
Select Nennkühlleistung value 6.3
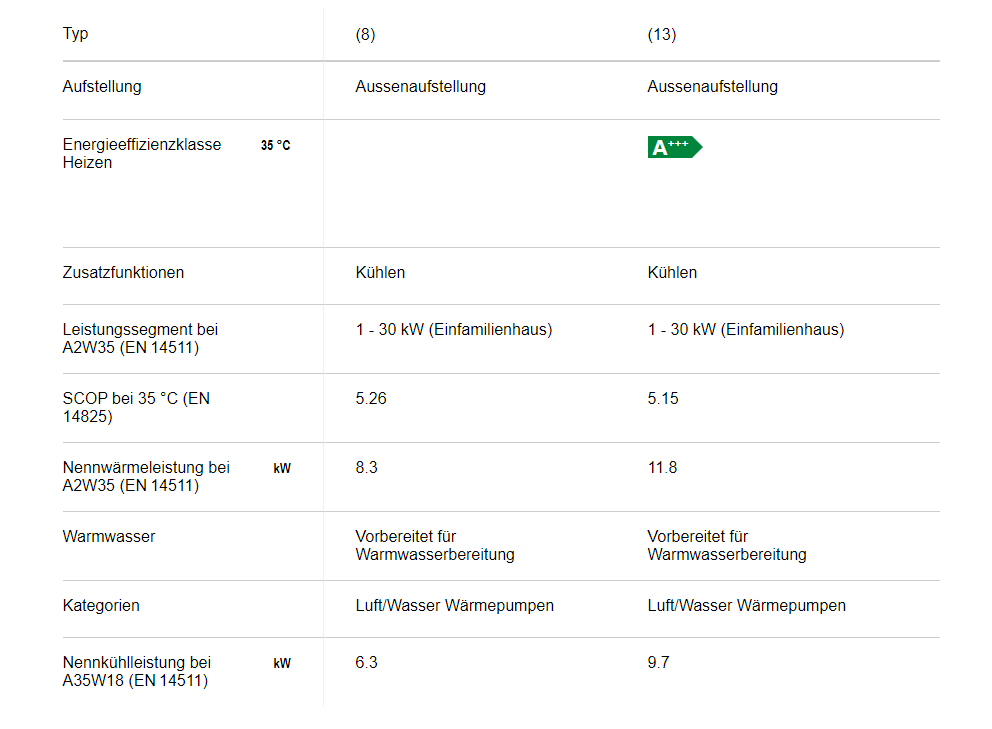(x=366, y=662)
